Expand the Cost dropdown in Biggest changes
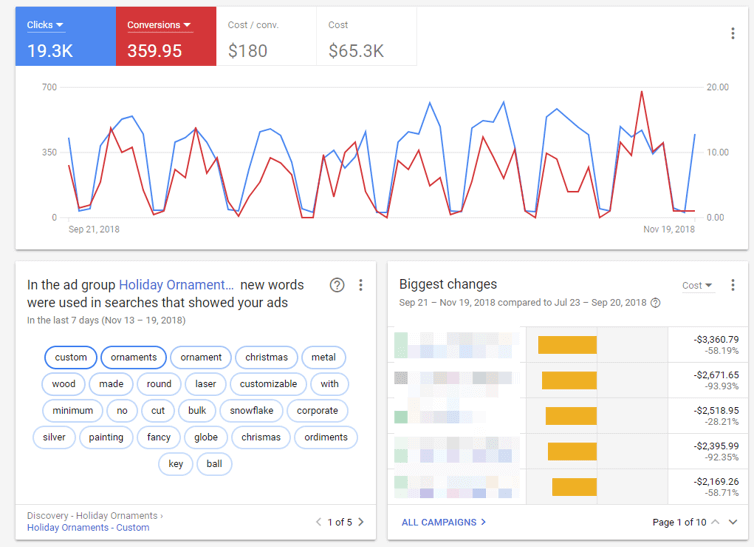This screenshot has width=754, height=547. 697,286
